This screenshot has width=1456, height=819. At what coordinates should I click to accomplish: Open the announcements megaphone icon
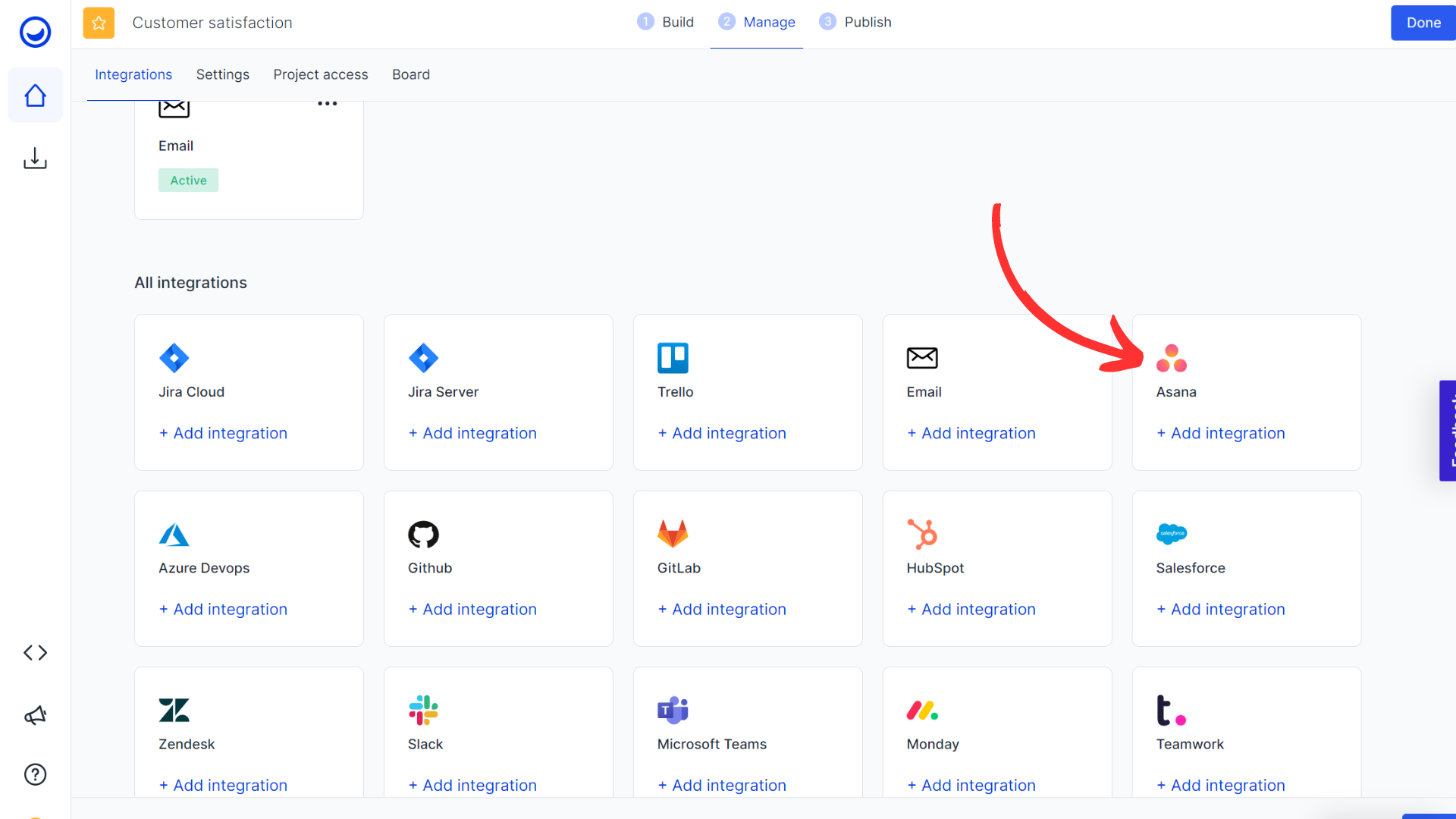(x=35, y=715)
